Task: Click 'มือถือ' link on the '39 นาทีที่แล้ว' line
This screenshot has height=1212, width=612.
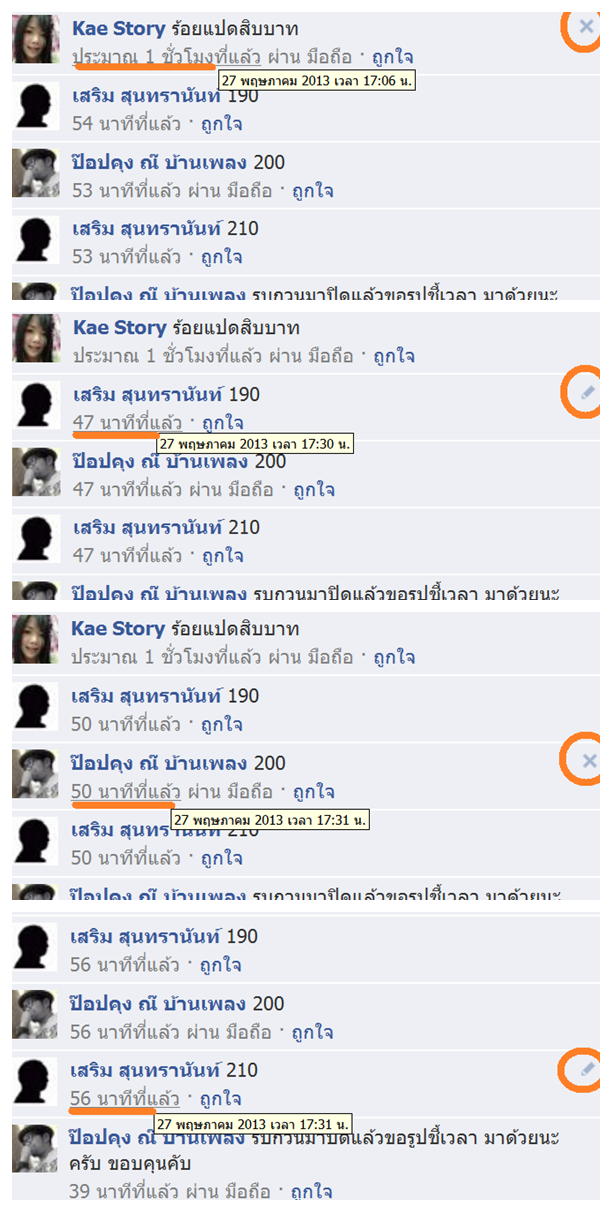Action: coord(249,1190)
